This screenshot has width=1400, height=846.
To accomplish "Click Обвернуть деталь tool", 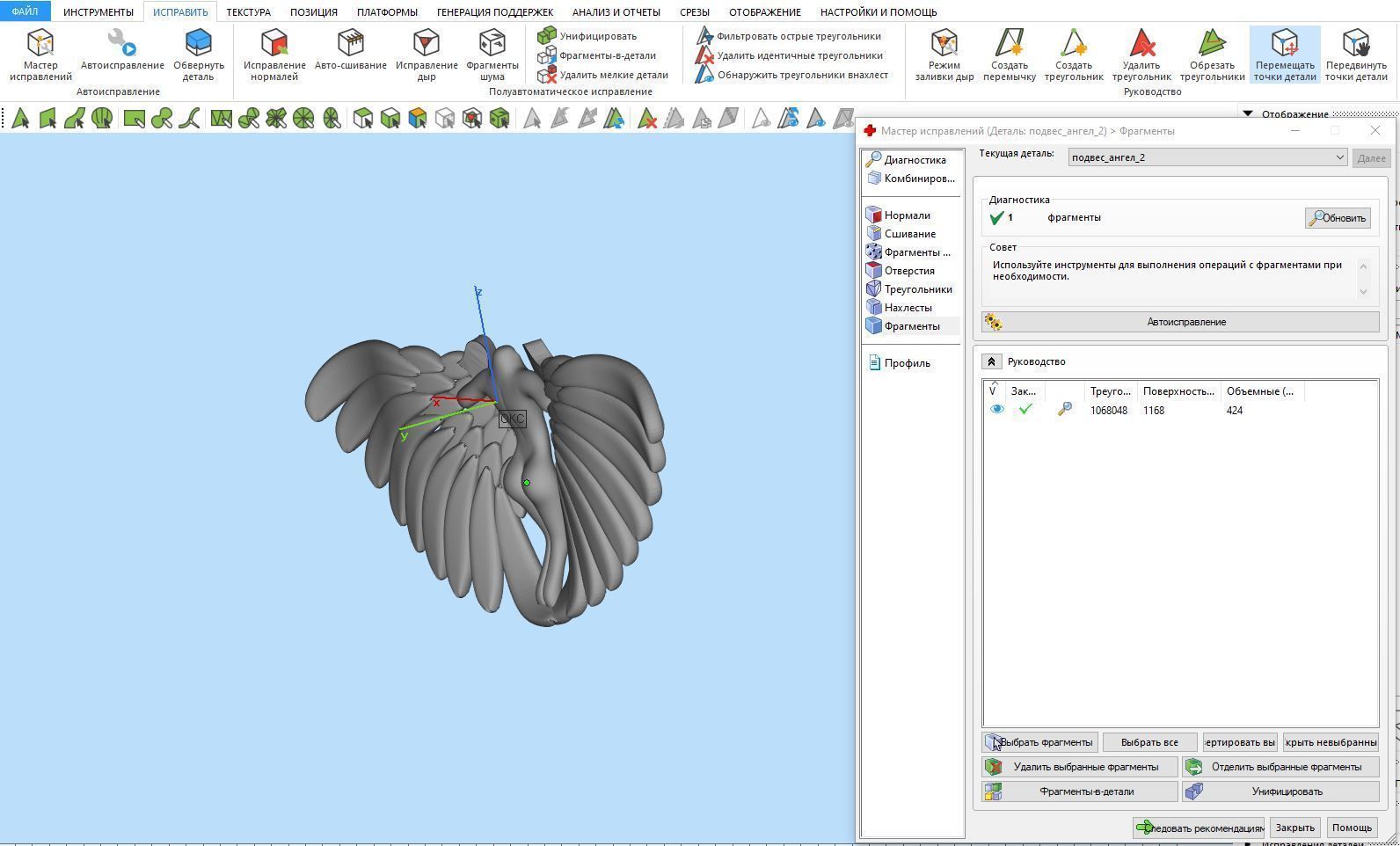I will (x=199, y=55).
